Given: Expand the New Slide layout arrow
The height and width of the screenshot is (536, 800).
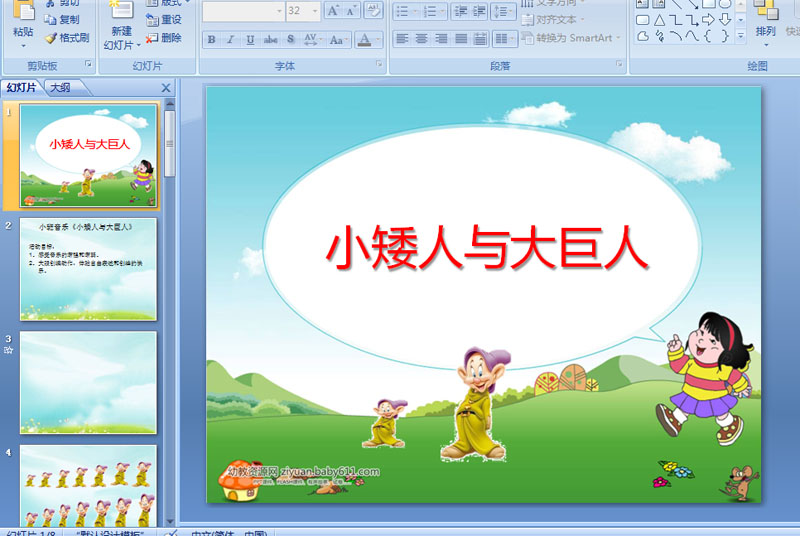Looking at the screenshot, I should click(x=139, y=45).
